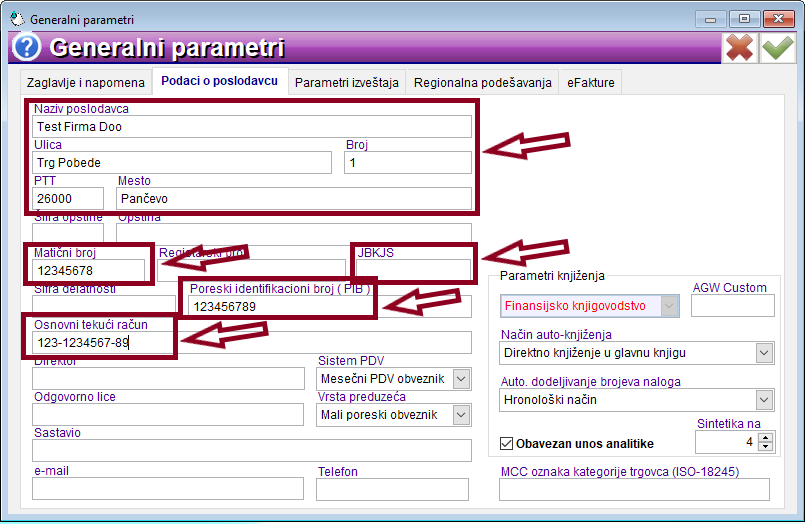805x524 pixels.
Task: Increase the Sintetika na value with up arrow
Action: [x=764, y=436]
